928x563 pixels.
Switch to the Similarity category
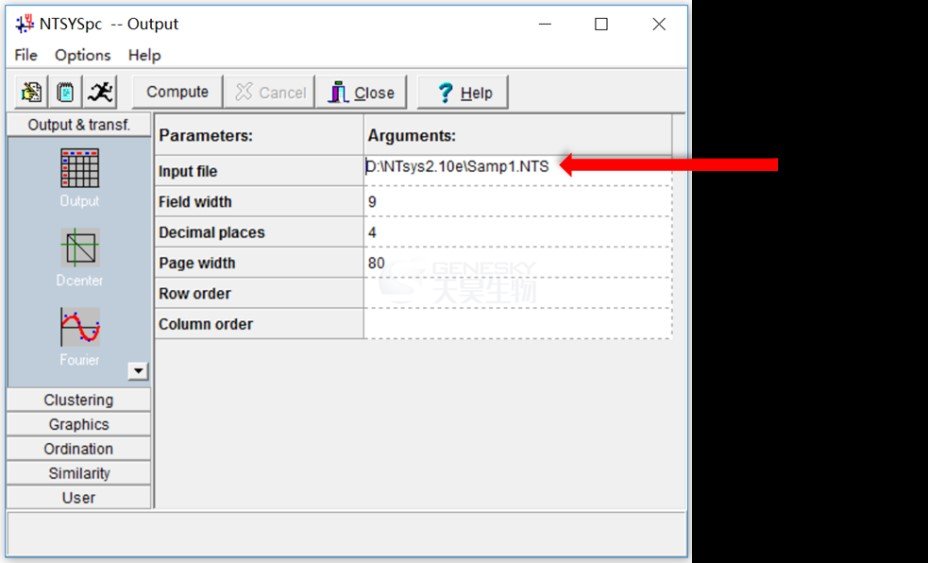point(79,473)
